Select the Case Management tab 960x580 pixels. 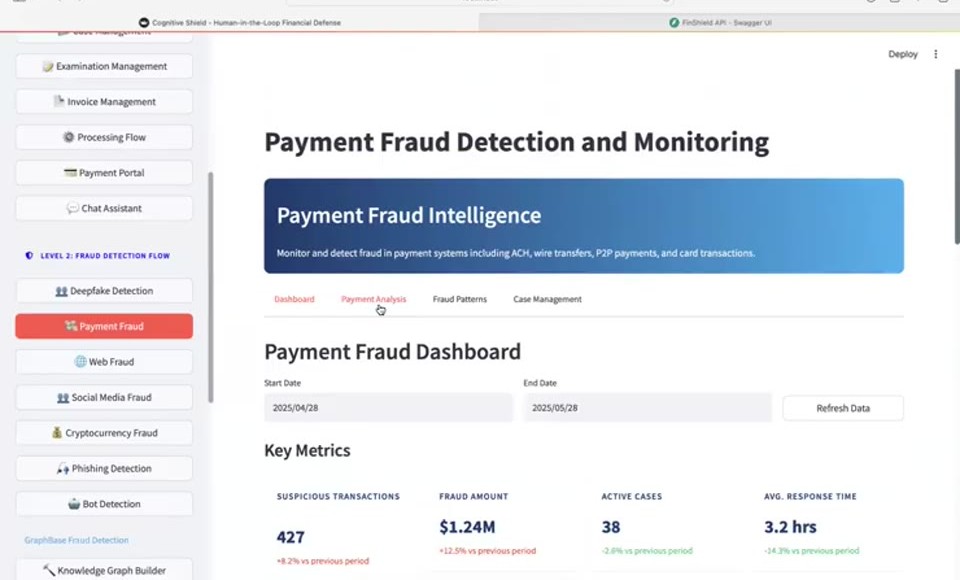click(547, 299)
